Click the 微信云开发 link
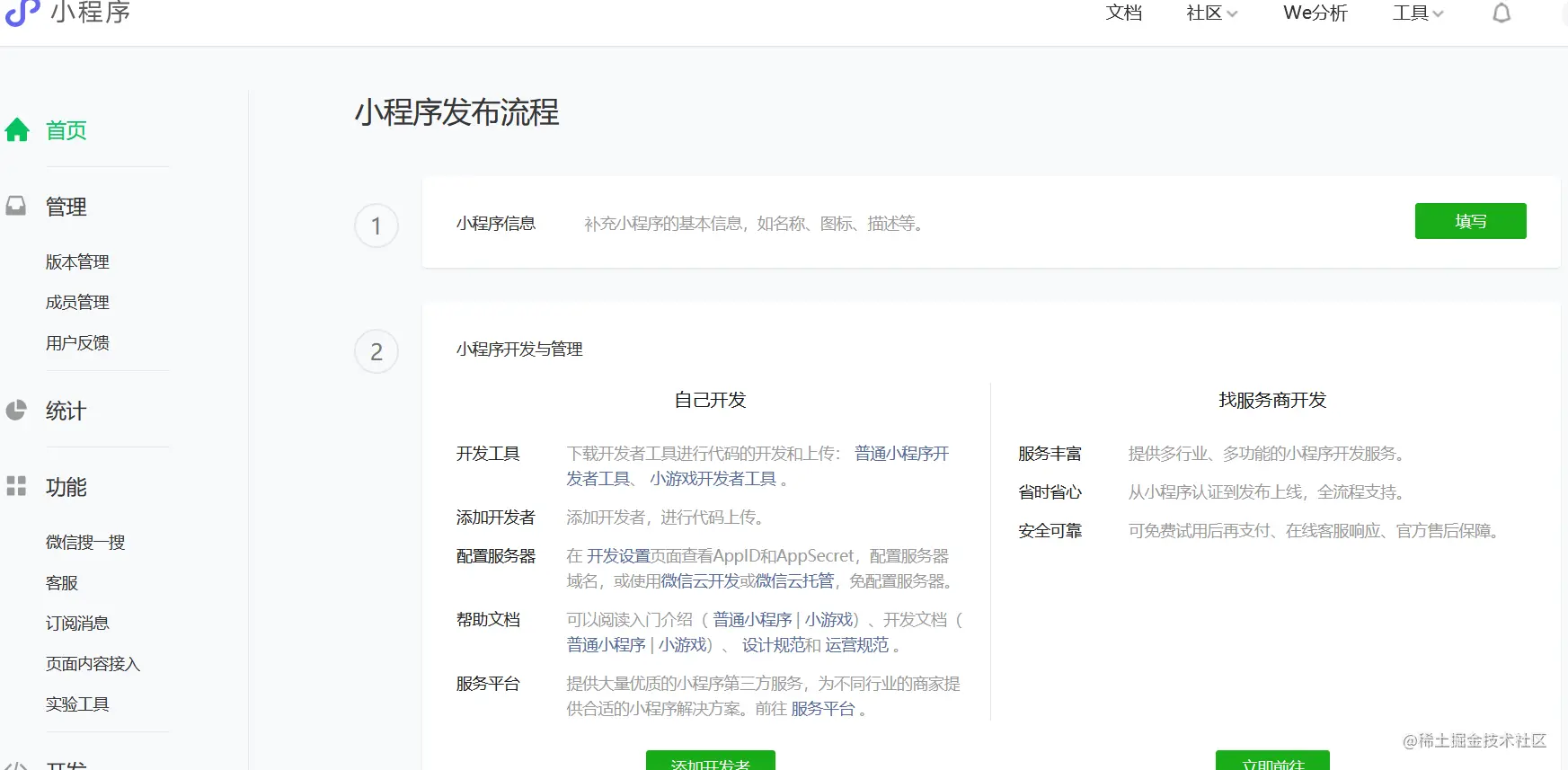Viewport: 1568px width, 770px height. pos(700,581)
